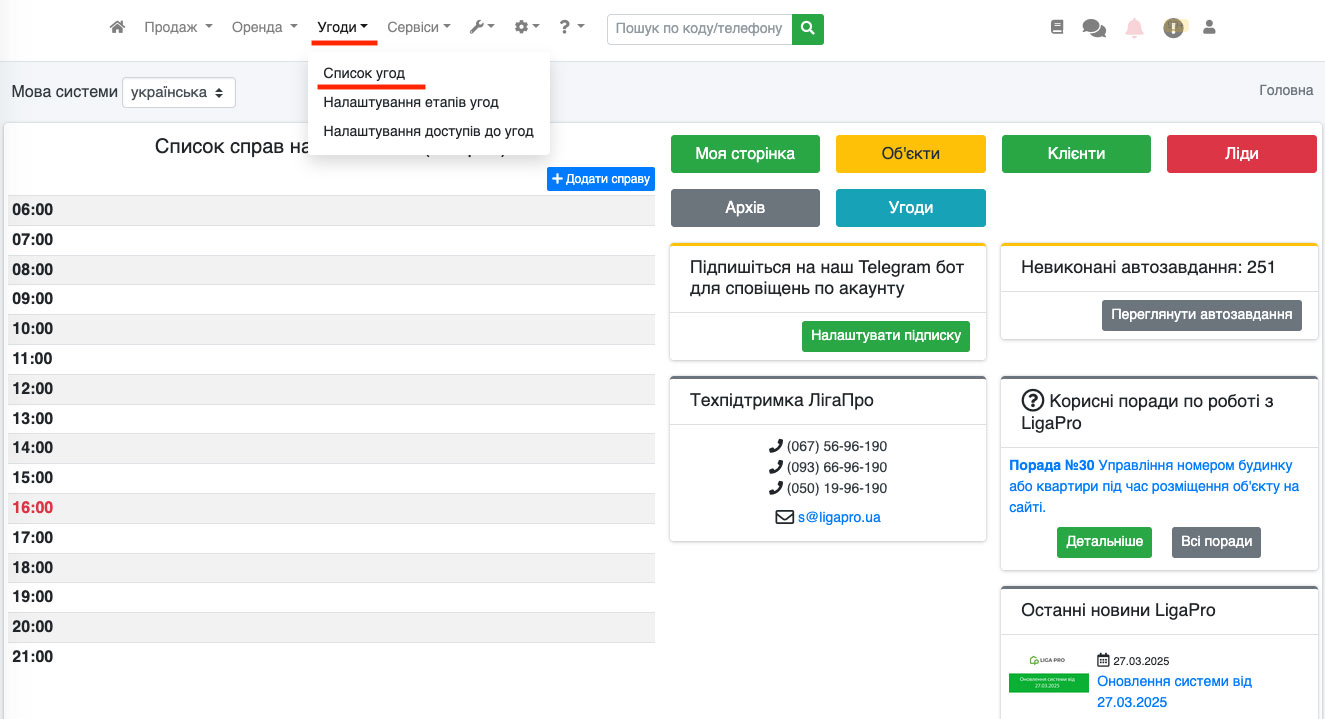Click the 'Додати справу' button

point(600,179)
